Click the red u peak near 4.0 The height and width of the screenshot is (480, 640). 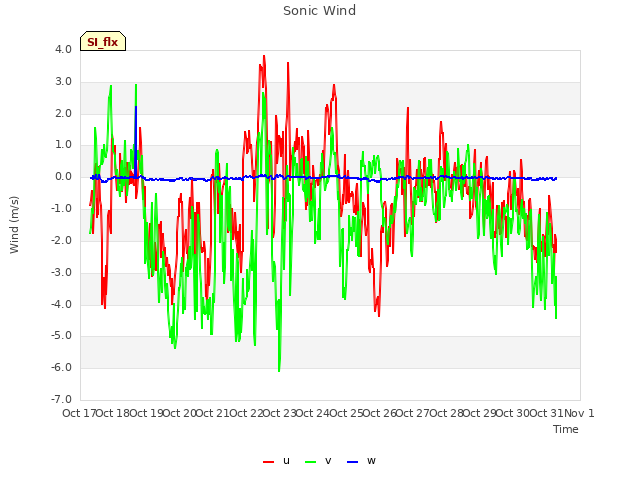(264, 57)
